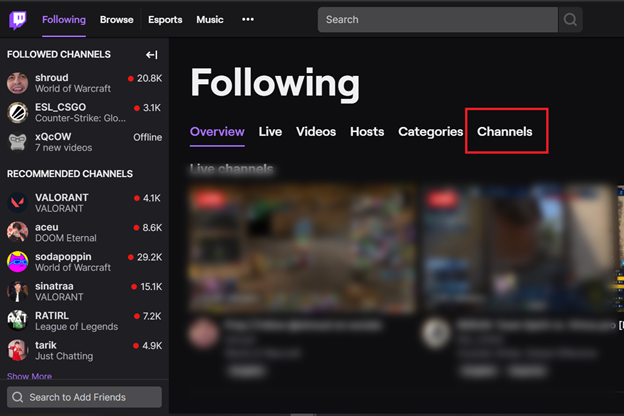Image resolution: width=624 pixels, height=416 pixels.
Task: Click the aceu channel name
Action: tap(47, 227)
